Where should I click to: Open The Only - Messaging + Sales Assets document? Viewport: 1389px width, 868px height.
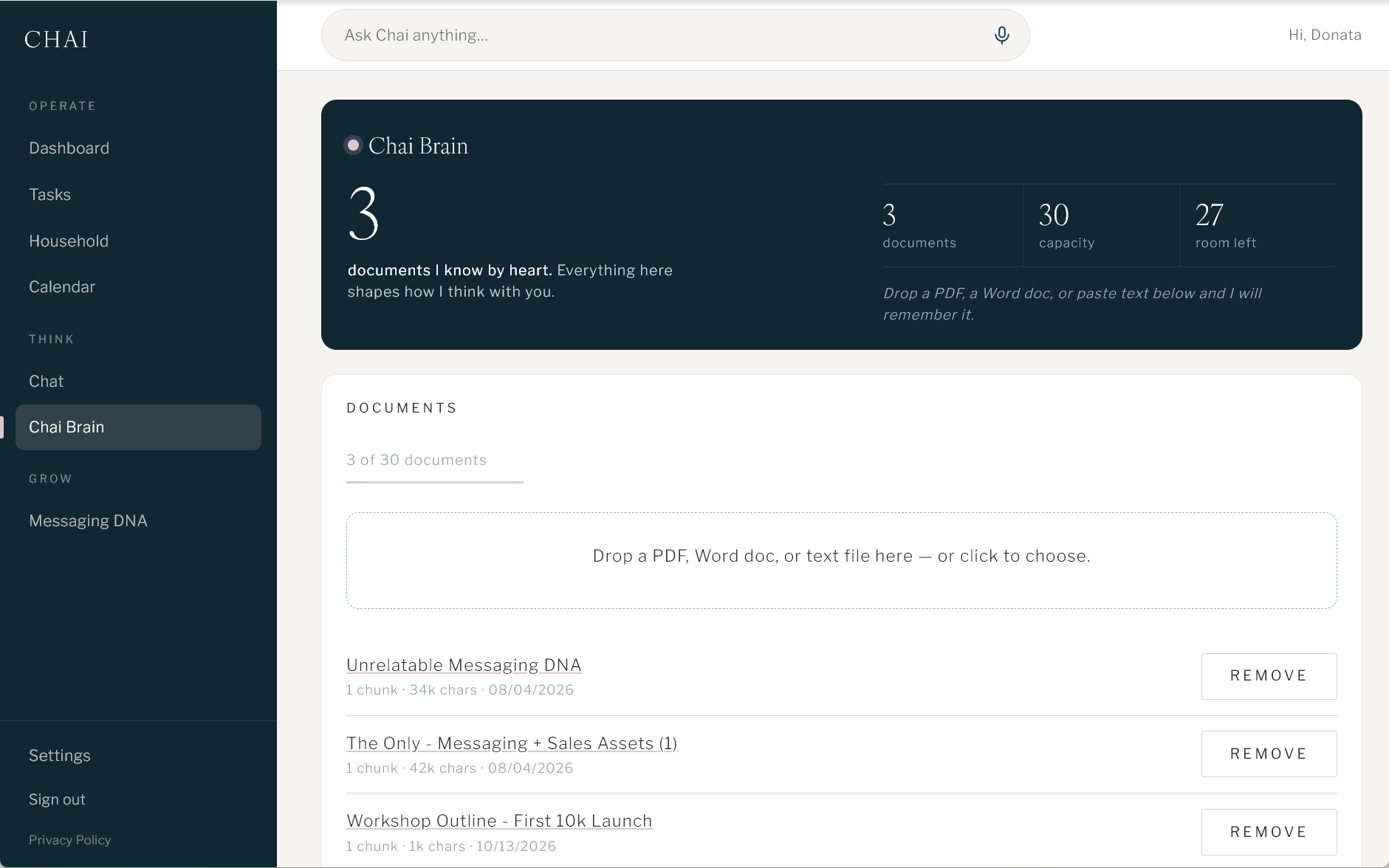coord(512,743)
